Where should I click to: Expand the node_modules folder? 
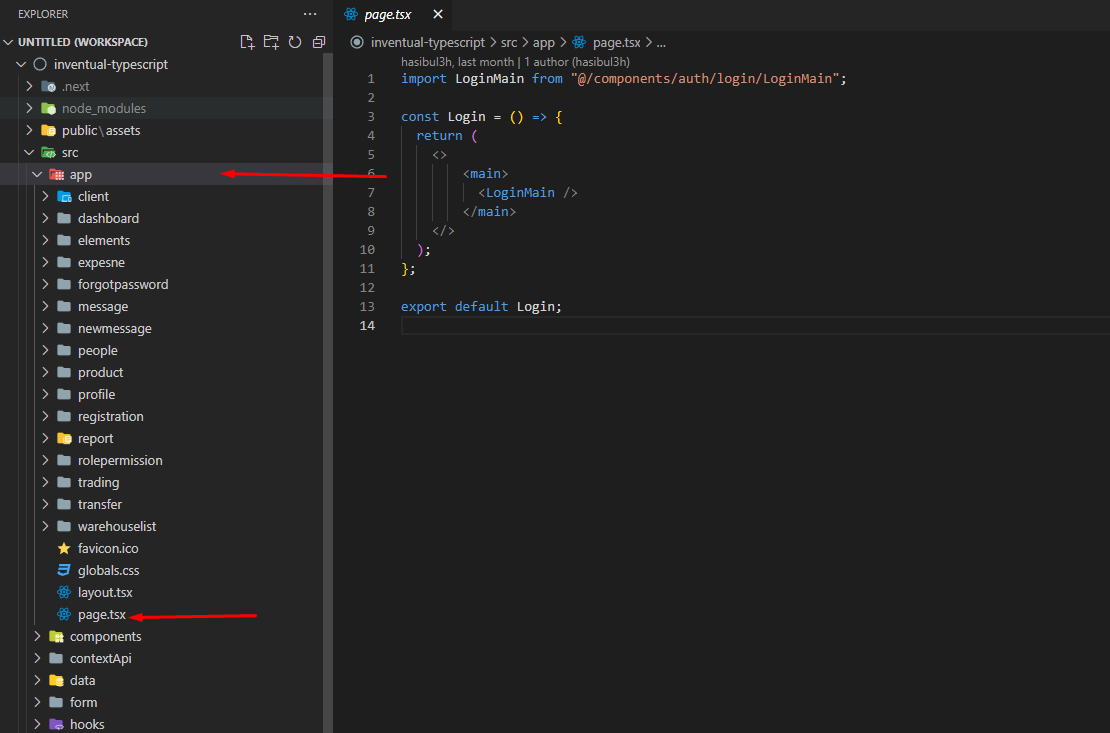pos(29,108)
